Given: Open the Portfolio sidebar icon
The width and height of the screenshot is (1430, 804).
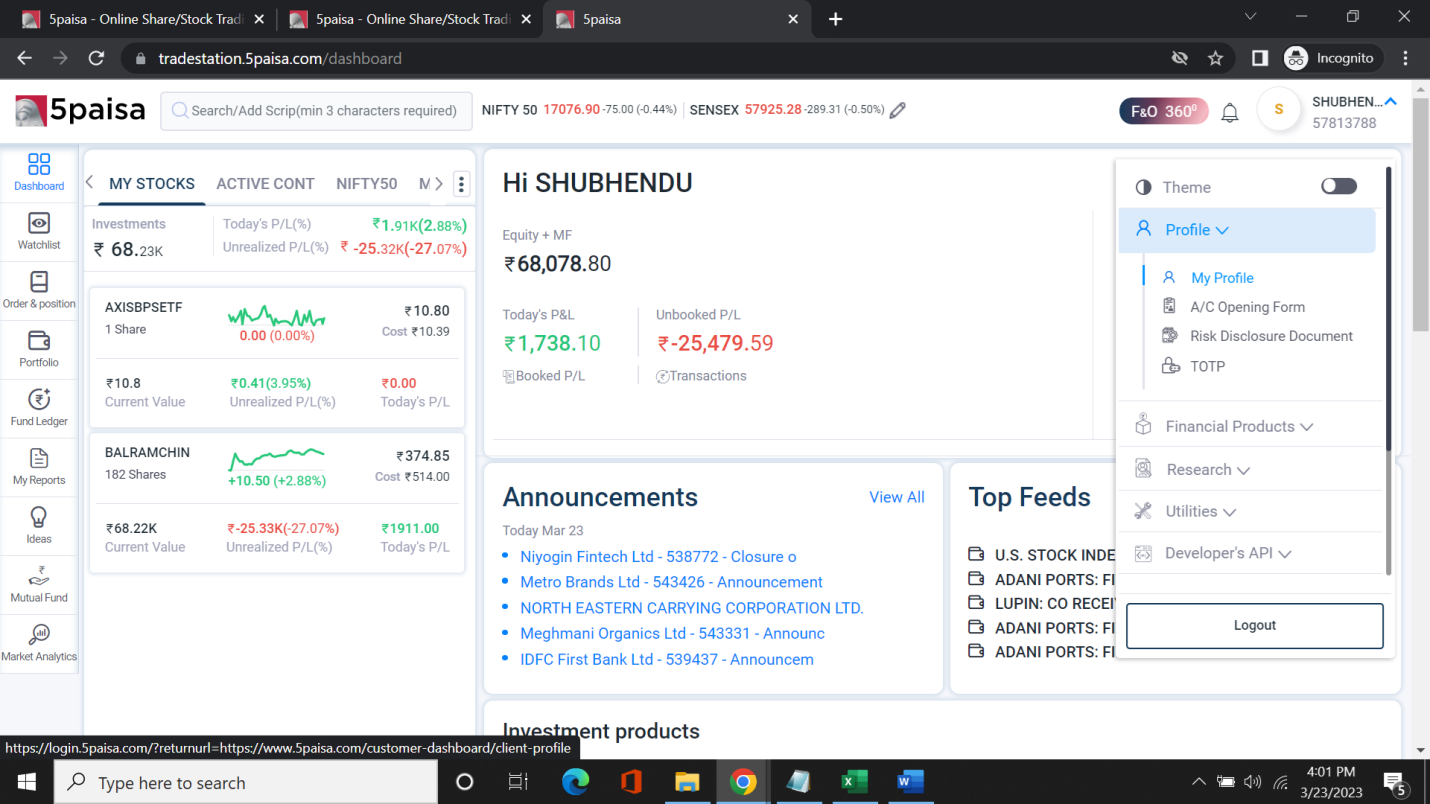Looking at the screenshot, I should coord(39,349).
